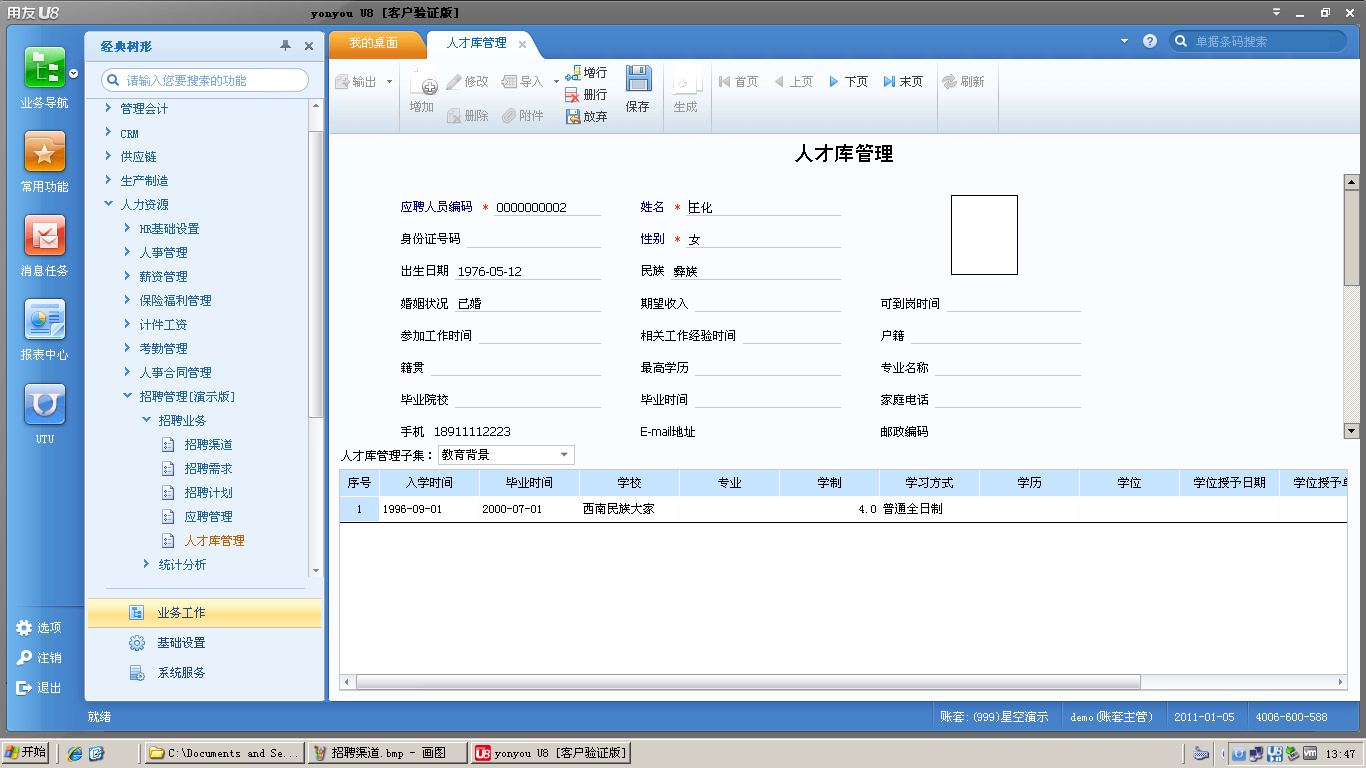Click the Windows 开始 start button
1366x768 pixels.
point(26,753)
